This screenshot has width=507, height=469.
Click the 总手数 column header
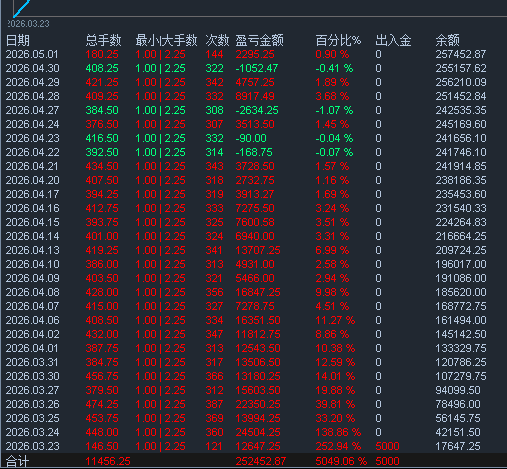[103, 41]
